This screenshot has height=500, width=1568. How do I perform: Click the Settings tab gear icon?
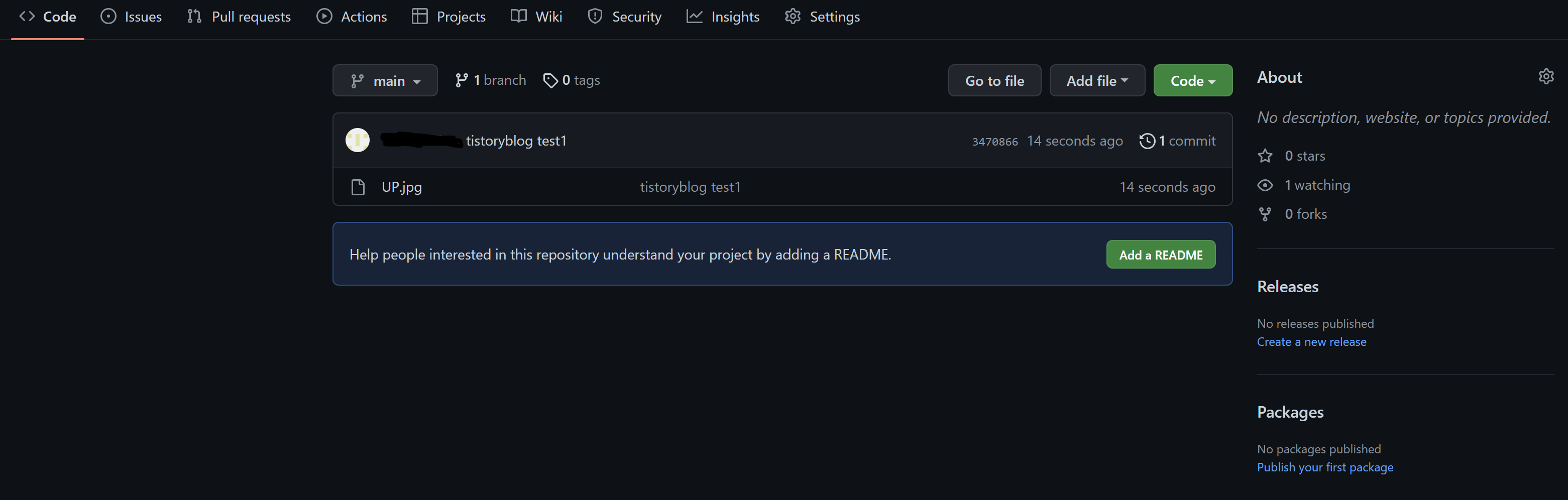coord(793,17)
